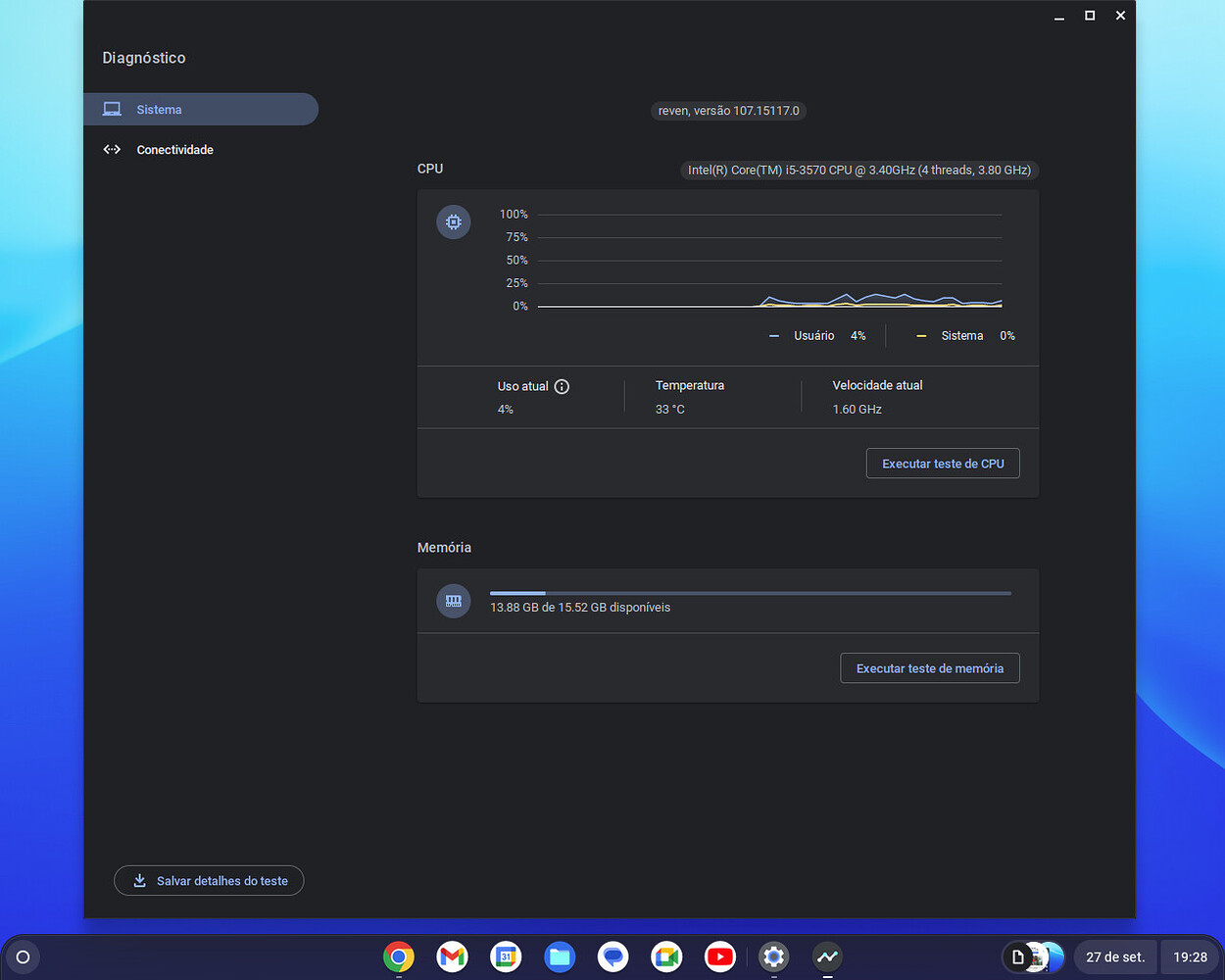Open YouTube from the shelf

pos(719,956)
